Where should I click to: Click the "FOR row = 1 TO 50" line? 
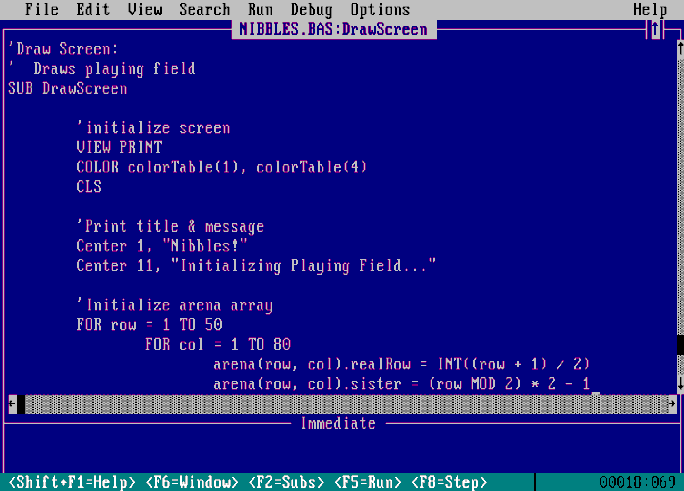149,325
